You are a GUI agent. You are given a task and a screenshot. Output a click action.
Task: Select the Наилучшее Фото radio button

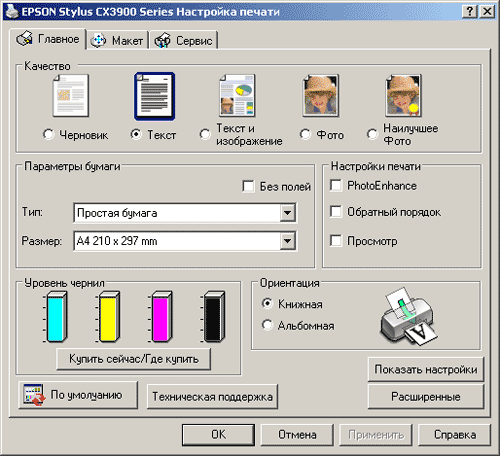tap(372, 134)
